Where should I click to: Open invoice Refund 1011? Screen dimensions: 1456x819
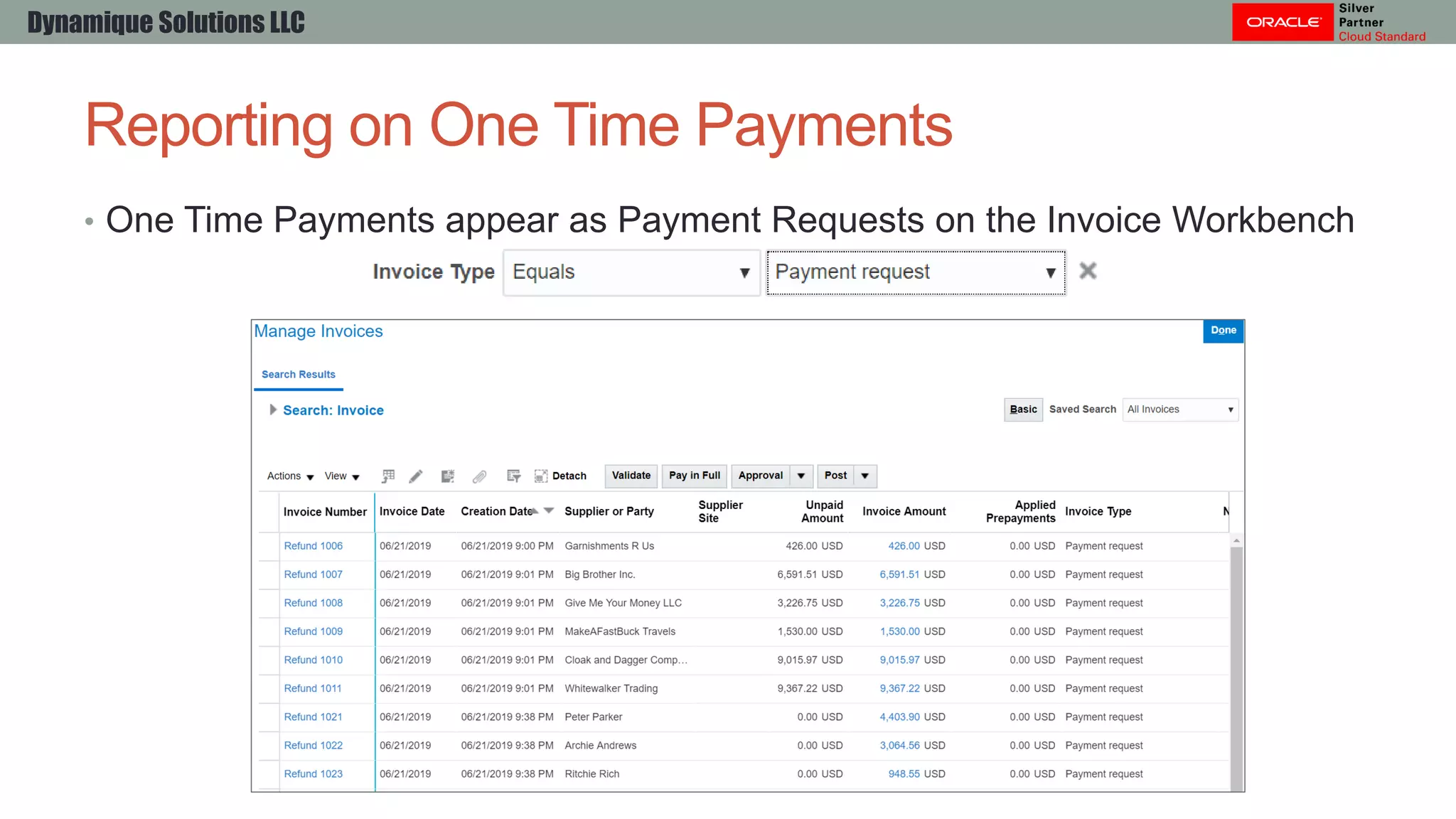[313, 688]
